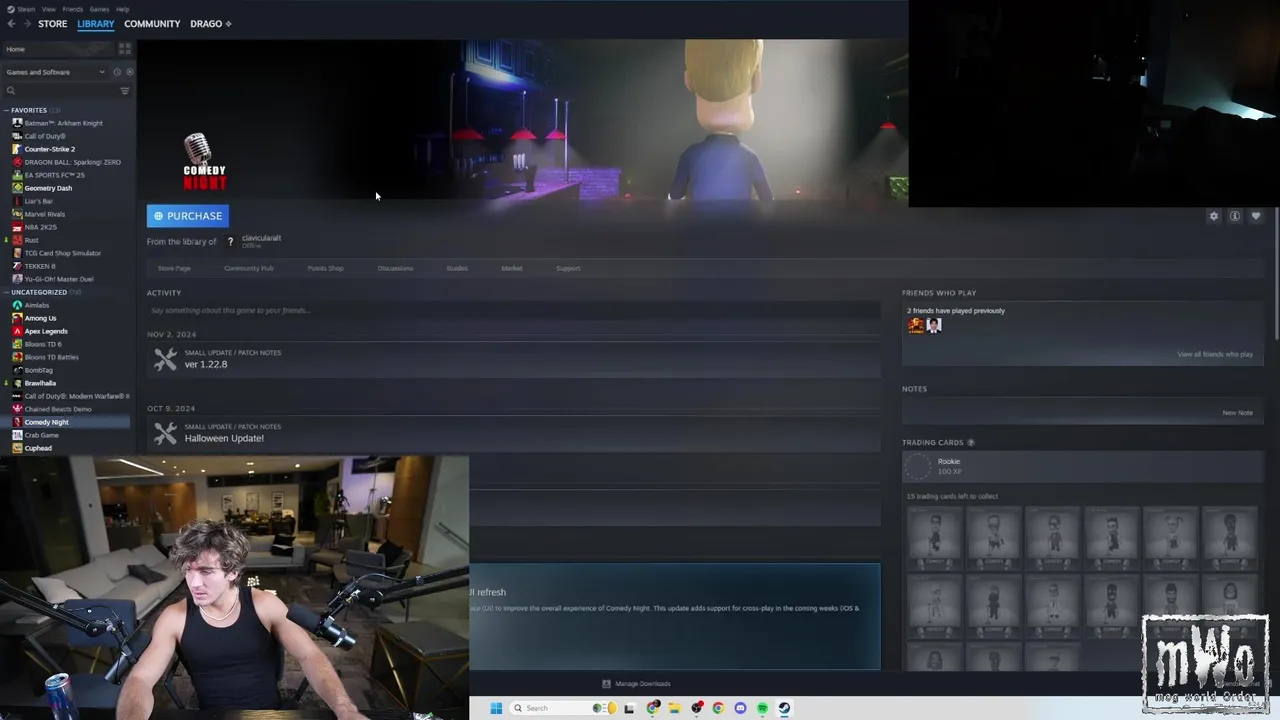
Task: Open the first friend's avatar
Action: (916, 325)
